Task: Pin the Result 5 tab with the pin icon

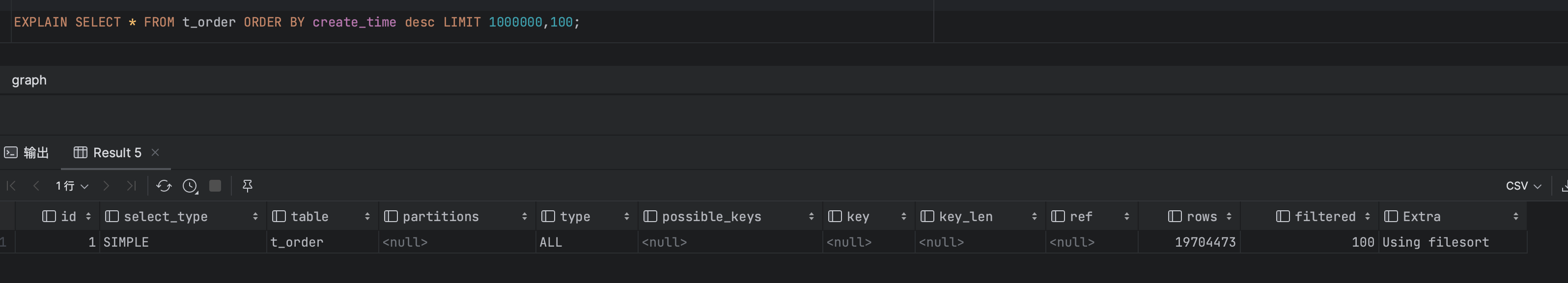Action: point(247,186)
